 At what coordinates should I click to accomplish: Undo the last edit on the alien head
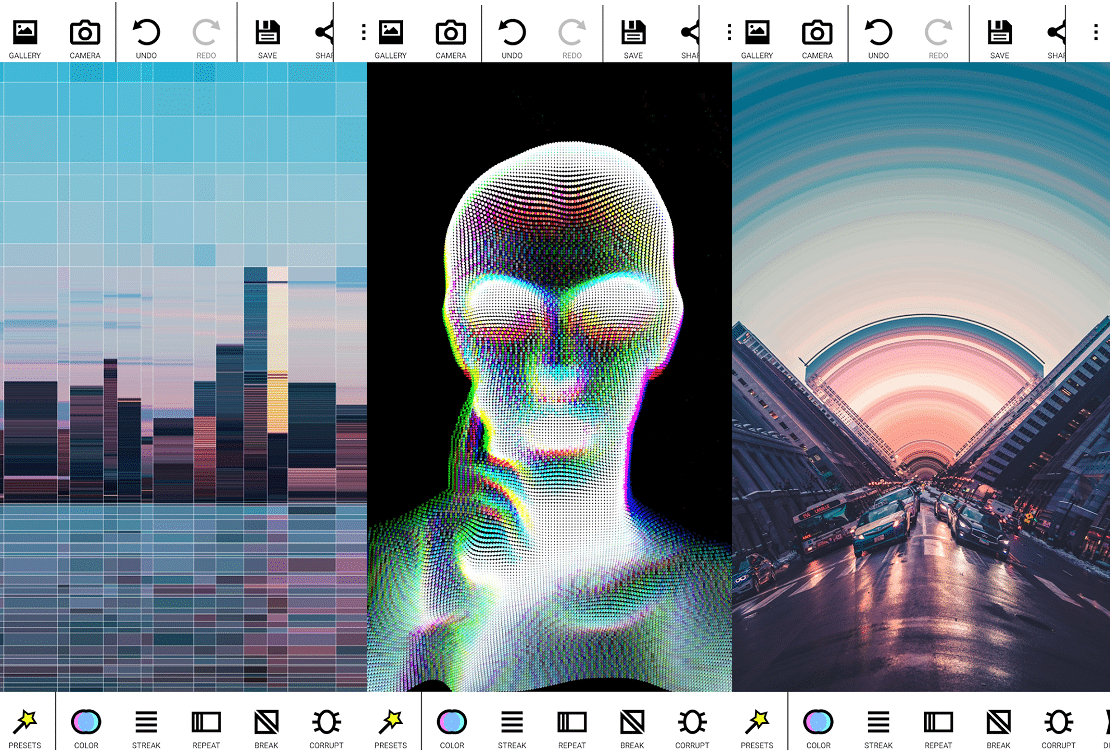pos(512,39)
